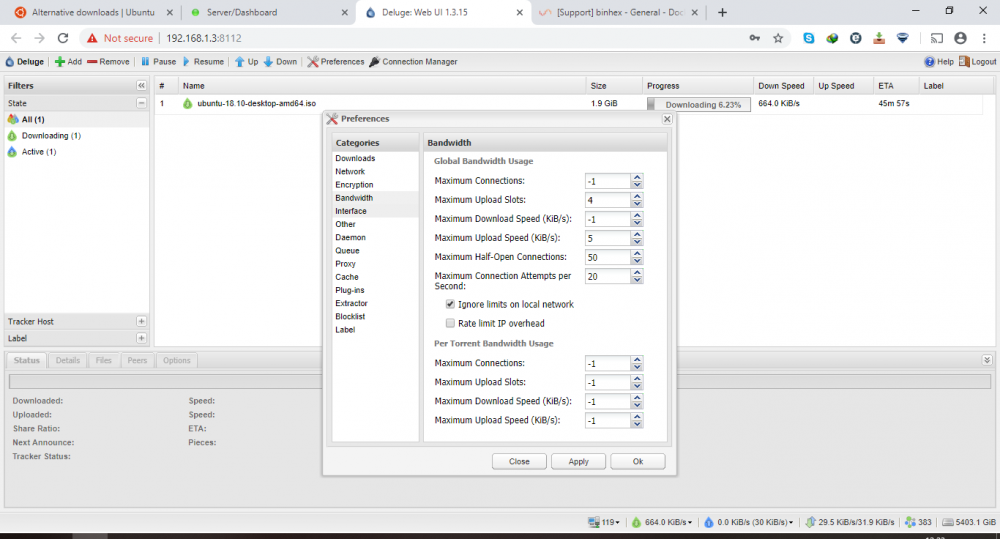Move torrent Down in queue
Viewport: 1000px width, 539px height.
[280, 62]
